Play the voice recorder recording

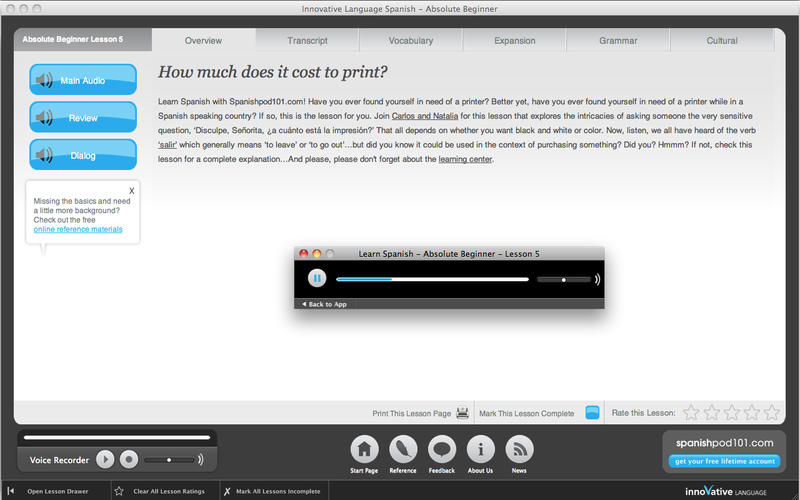click(105, 460)
